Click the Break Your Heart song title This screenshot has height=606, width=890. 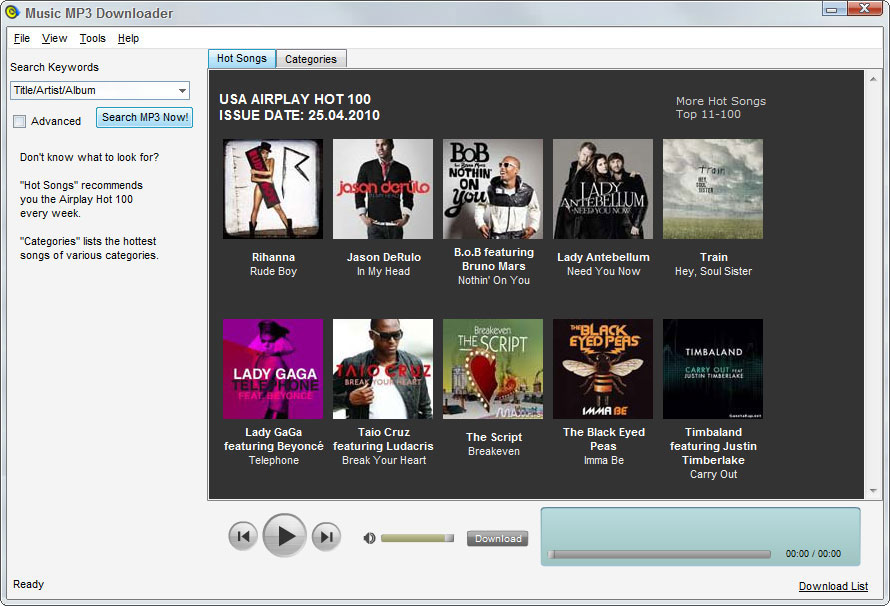click(384, 460)
